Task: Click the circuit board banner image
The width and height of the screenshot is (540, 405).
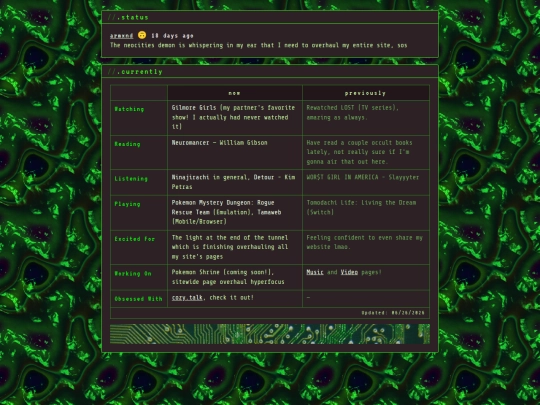Action: [270, 334]
